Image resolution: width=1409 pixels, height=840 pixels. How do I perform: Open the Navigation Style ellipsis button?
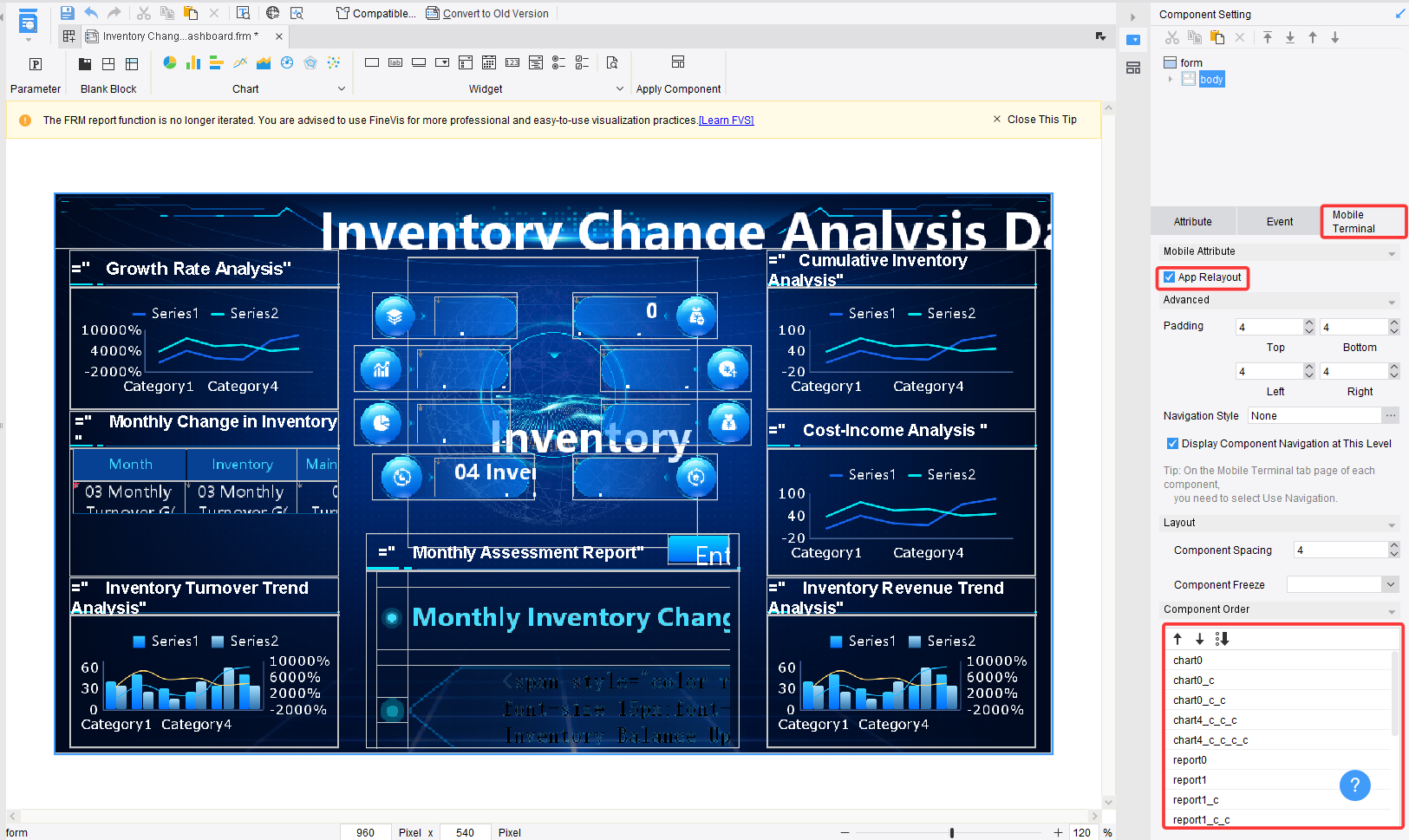click(x=1391, y=416)
